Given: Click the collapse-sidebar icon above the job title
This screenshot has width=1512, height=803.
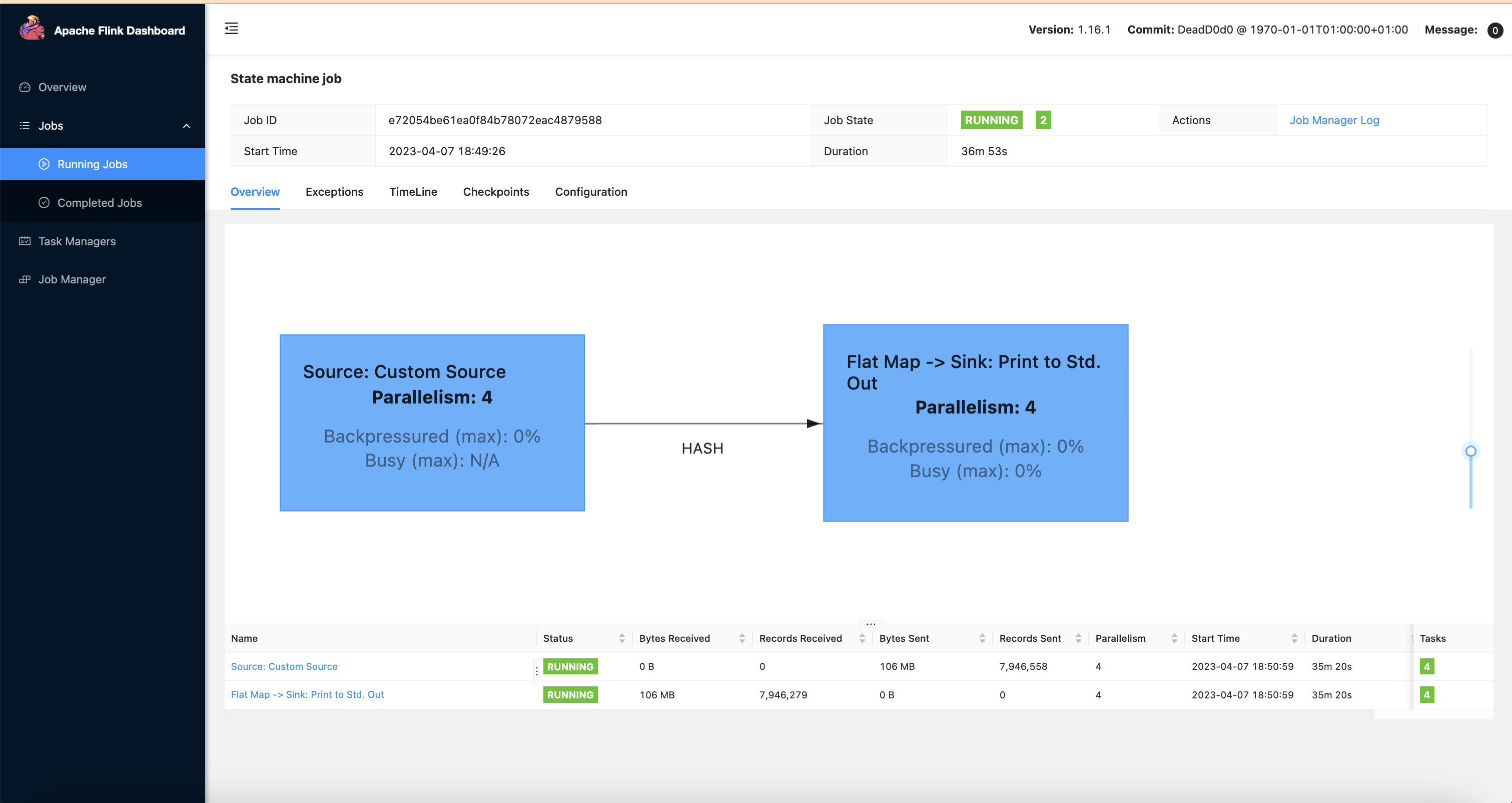Looking at the screenshot, I should click(231, 28).
